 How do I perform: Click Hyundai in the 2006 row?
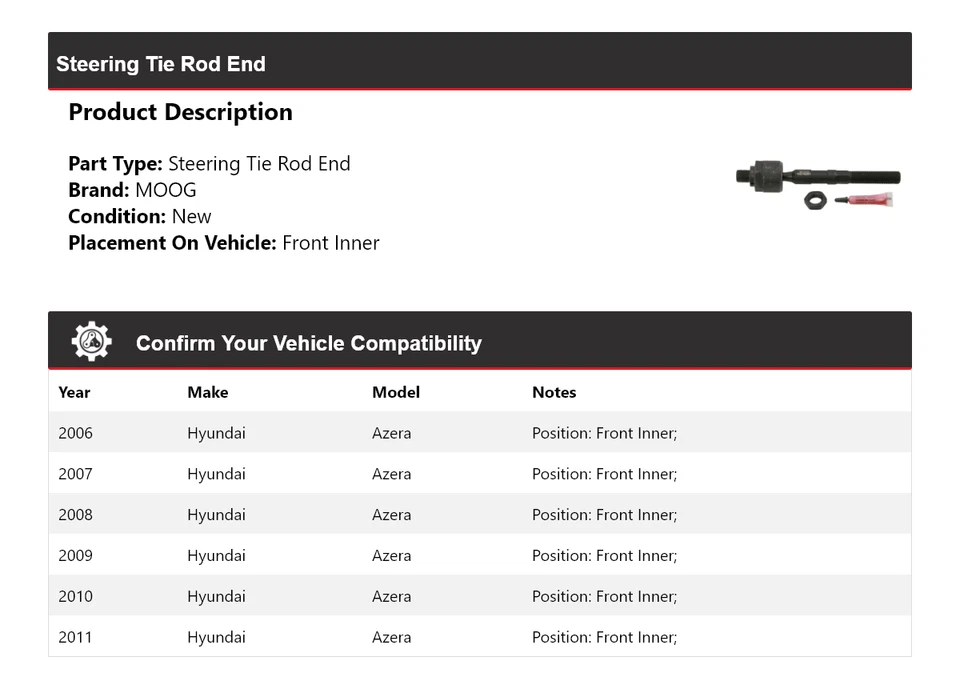pyautogui.click(x=216, y=433)
